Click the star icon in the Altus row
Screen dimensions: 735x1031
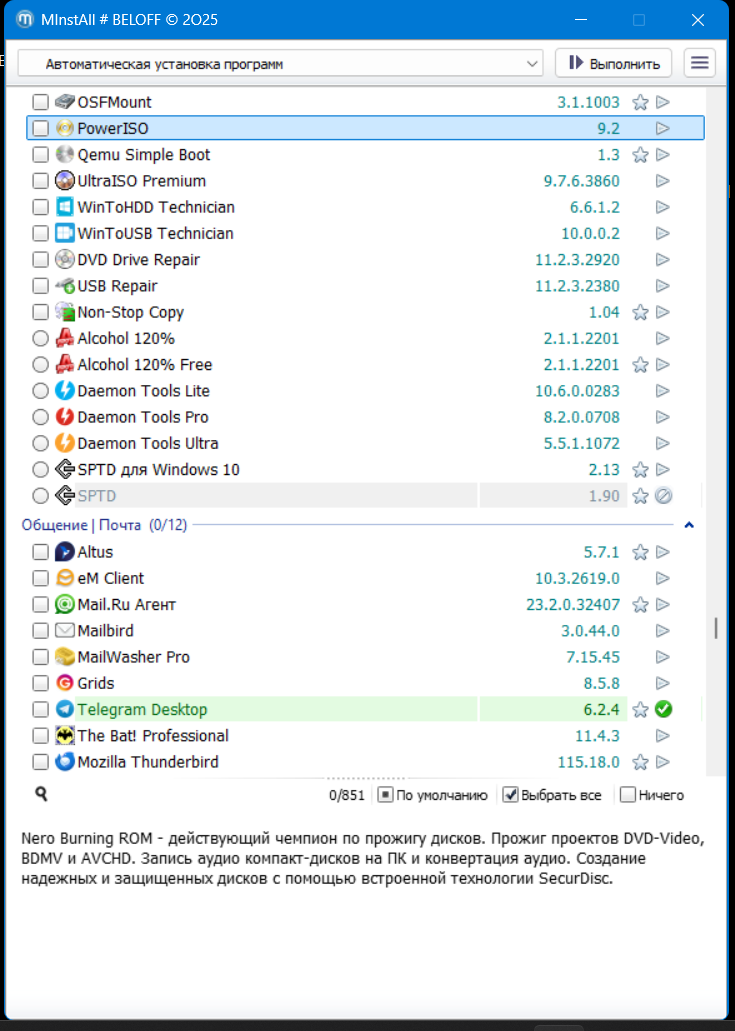[641, 552]
